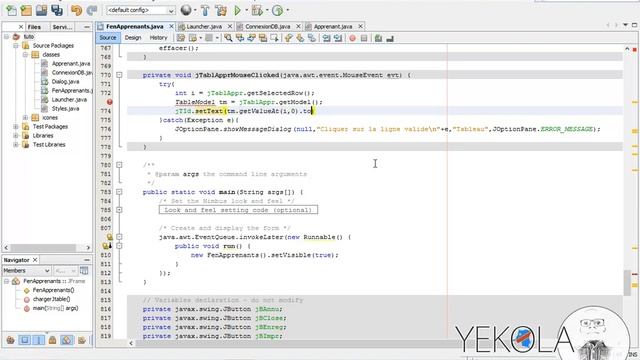The height and width of the screenshot is (360, 640).
Task: Expand the Test Packages node
Action: [16, 127]
